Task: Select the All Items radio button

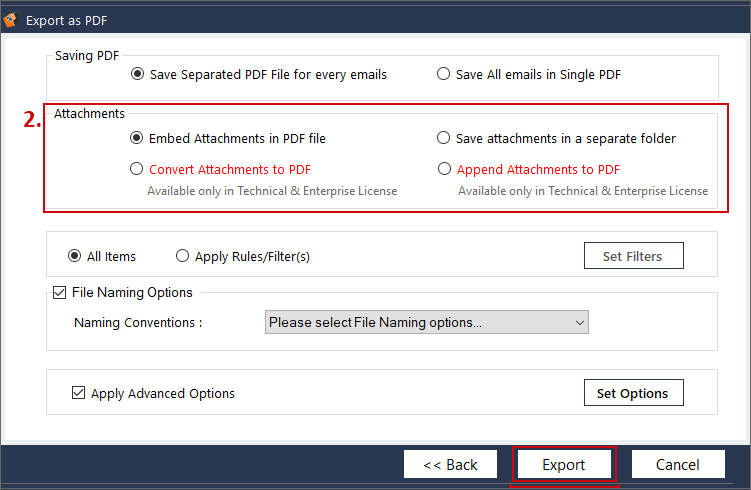Action: (75, 256)
